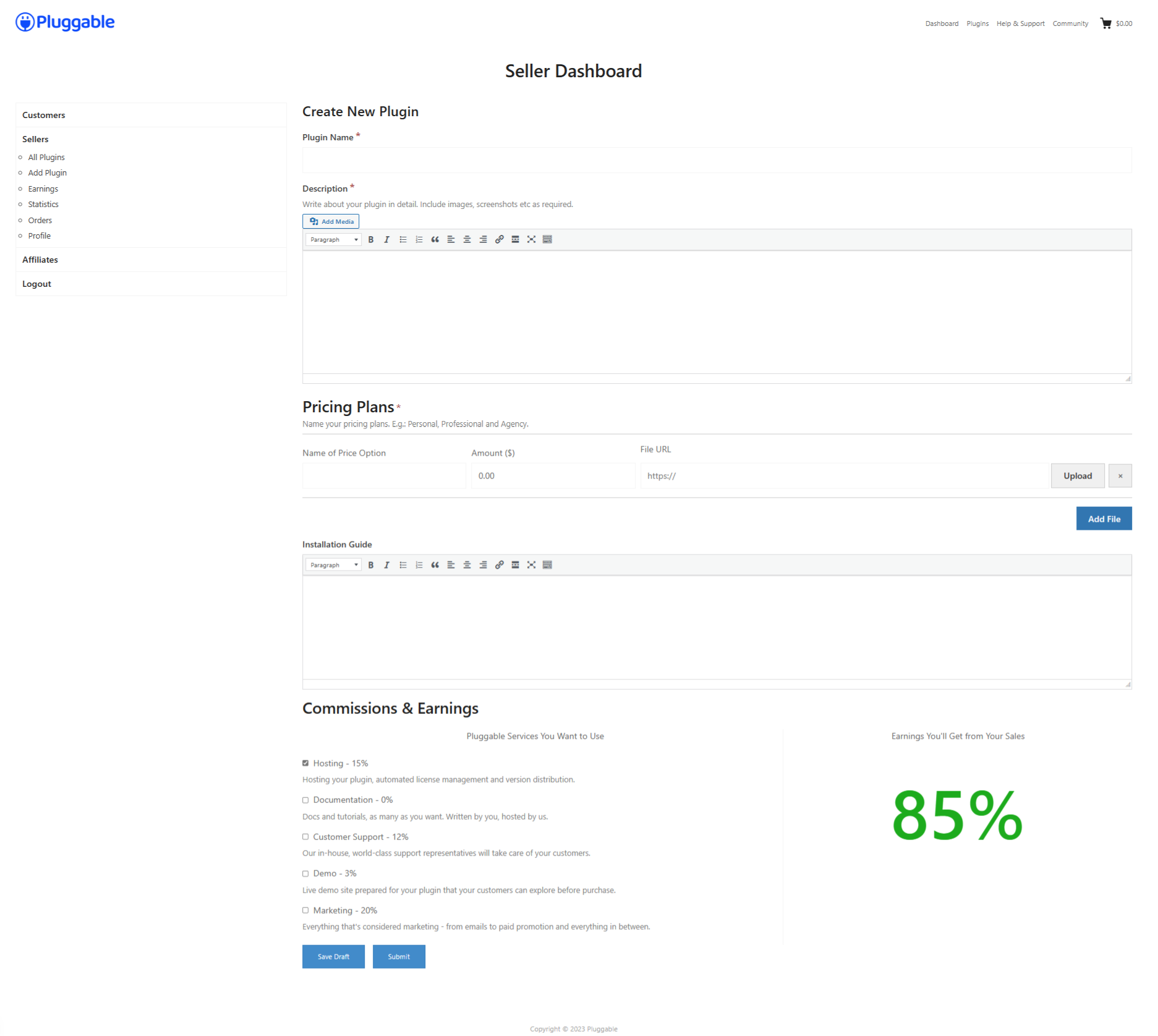Click inside the Plugin Name field

point(716,160)
